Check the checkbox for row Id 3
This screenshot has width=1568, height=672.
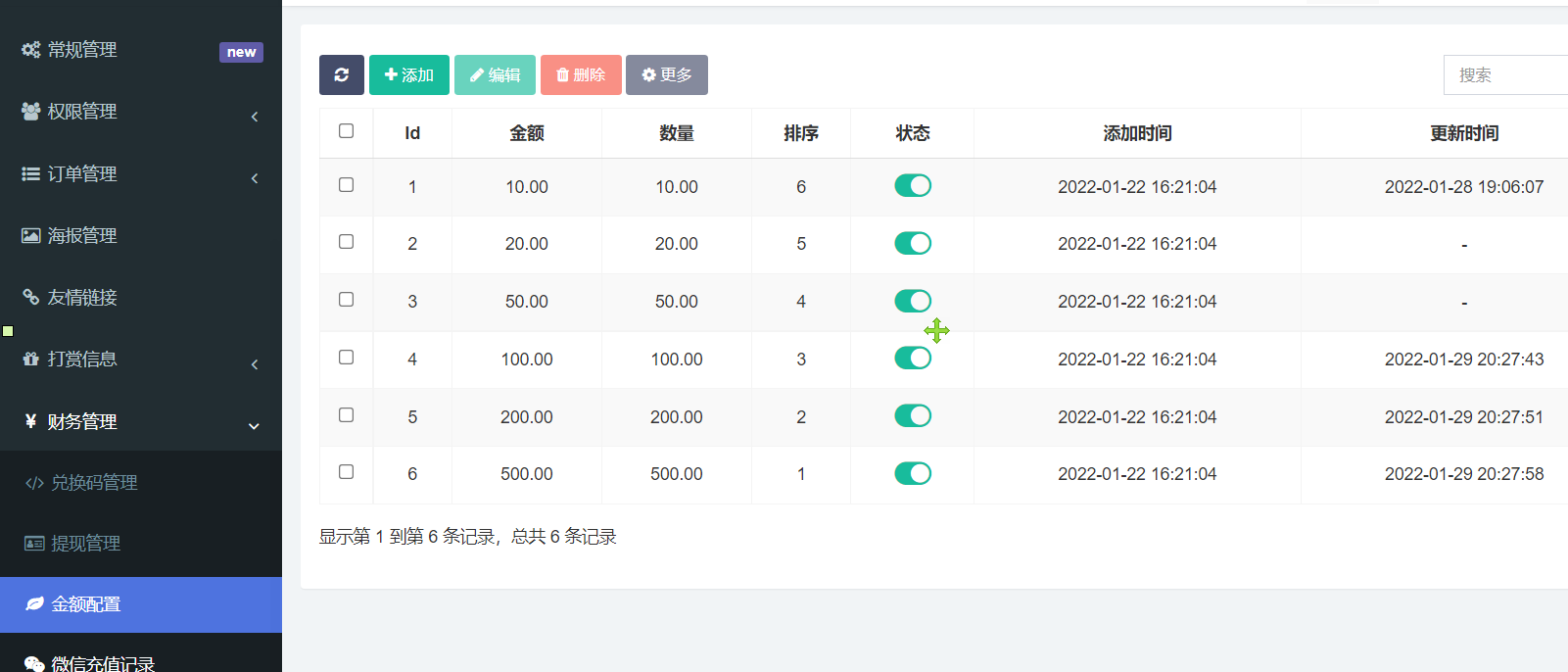pyautogui.click(x=346, y=300)
